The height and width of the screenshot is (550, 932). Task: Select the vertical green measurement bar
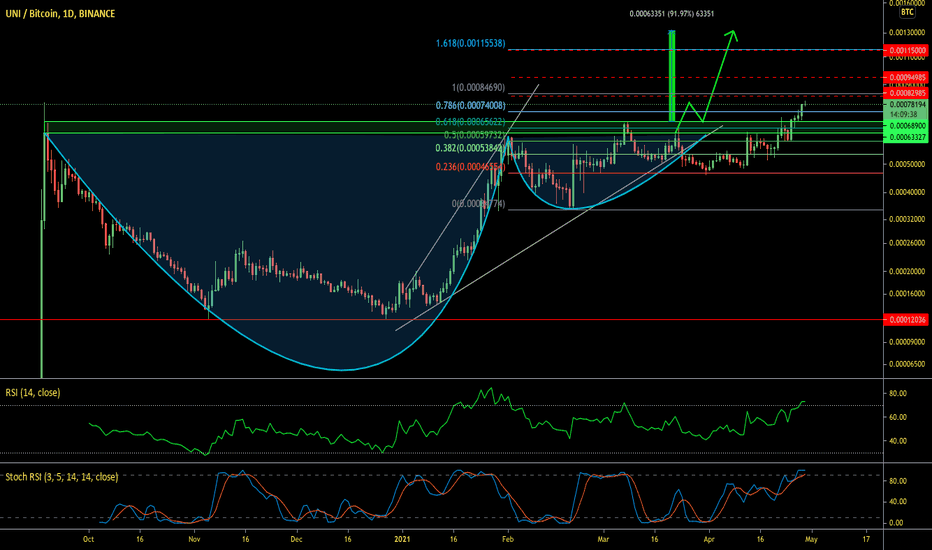(672, 76)
